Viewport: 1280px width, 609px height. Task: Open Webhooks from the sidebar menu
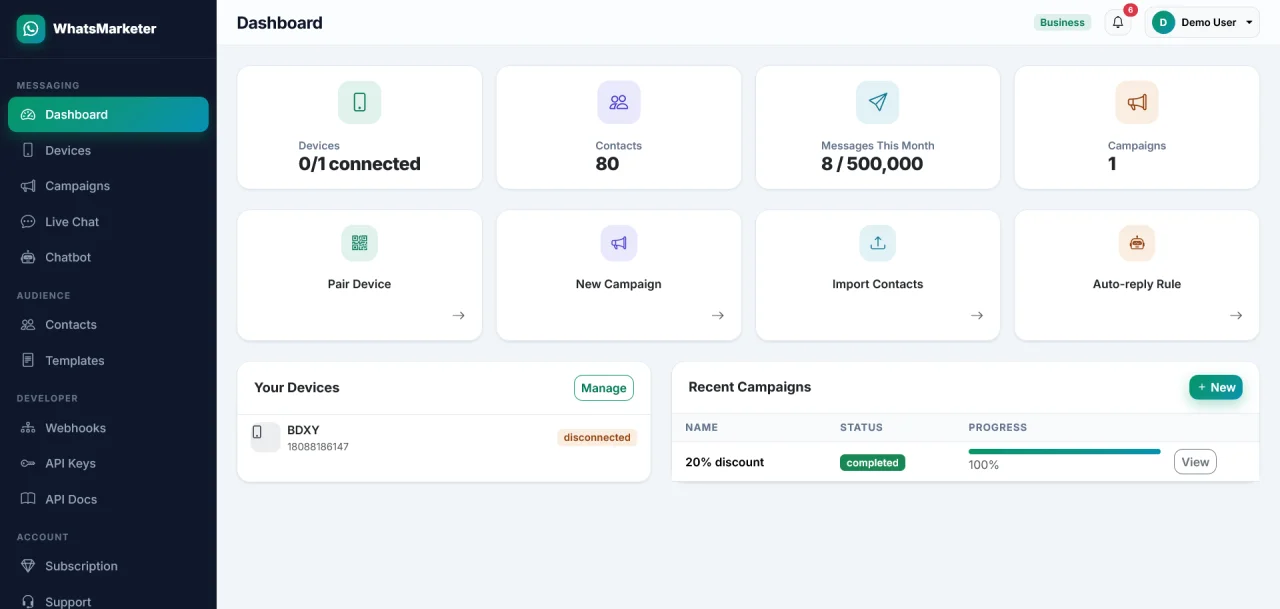point(108,428)
